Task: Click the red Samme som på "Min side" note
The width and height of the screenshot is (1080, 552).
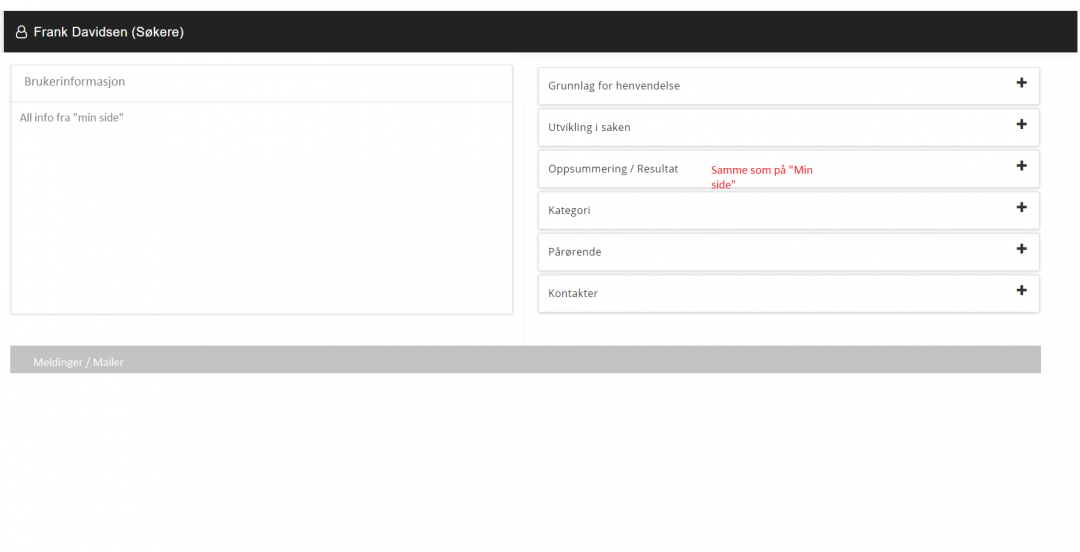Action: (x=761, y=177)
